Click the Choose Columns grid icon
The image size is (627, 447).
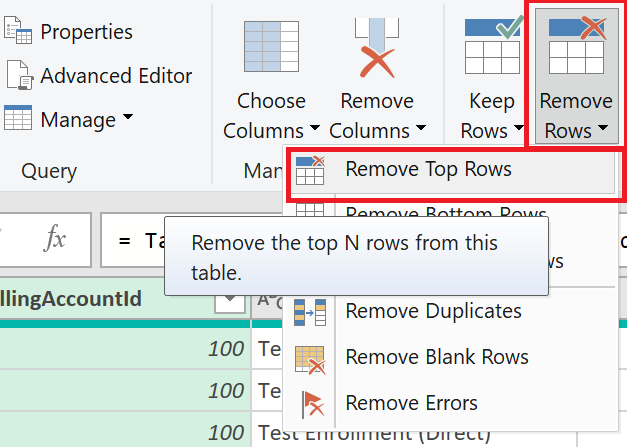(x=272, y=46)
